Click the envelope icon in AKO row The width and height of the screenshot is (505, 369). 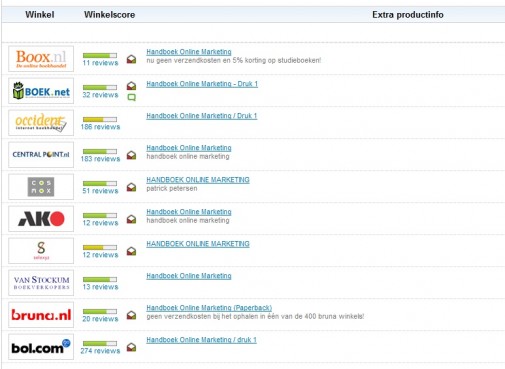[131, 219]
